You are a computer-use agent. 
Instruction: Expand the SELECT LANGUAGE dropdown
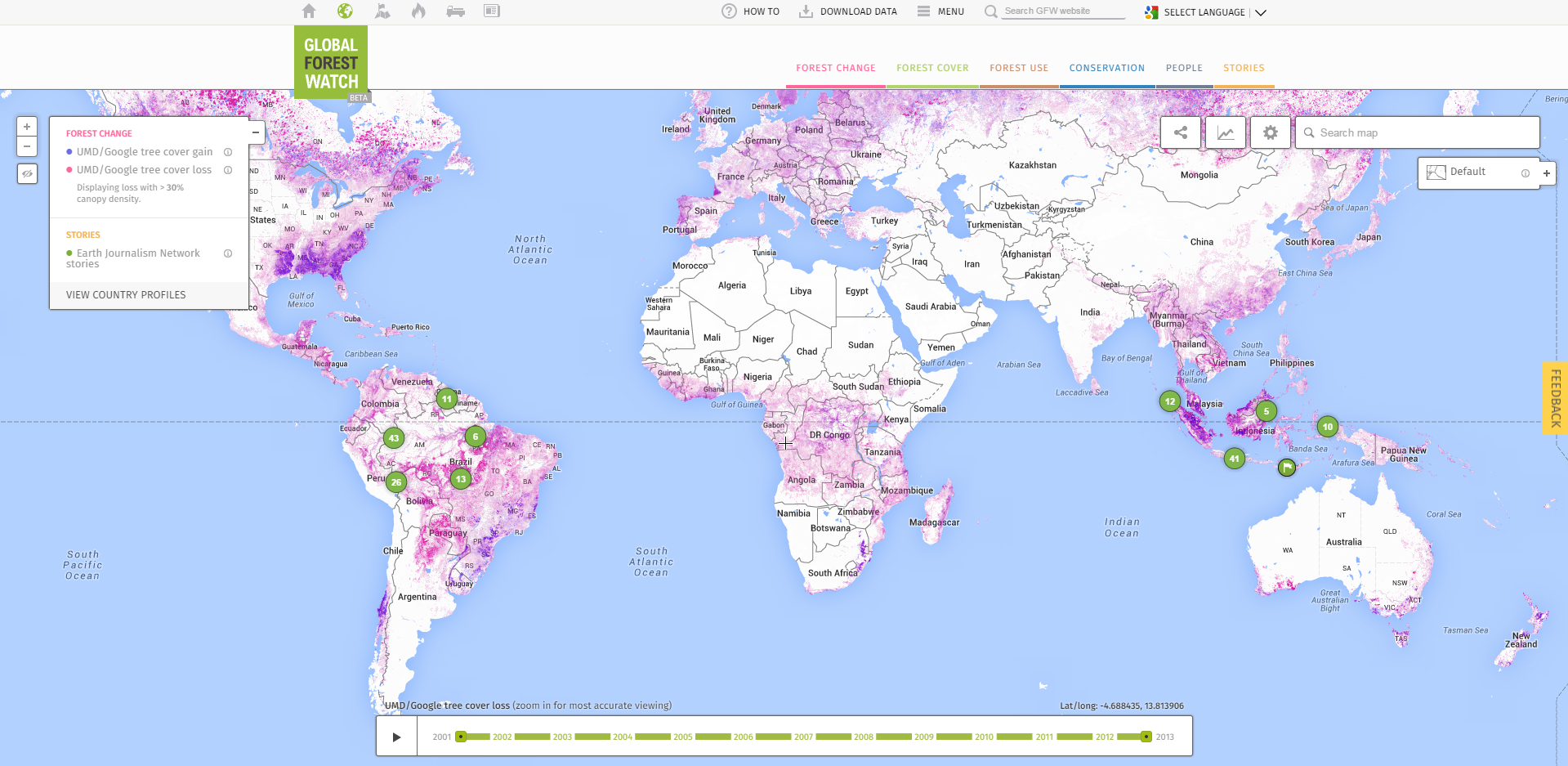coord(1261,12)
